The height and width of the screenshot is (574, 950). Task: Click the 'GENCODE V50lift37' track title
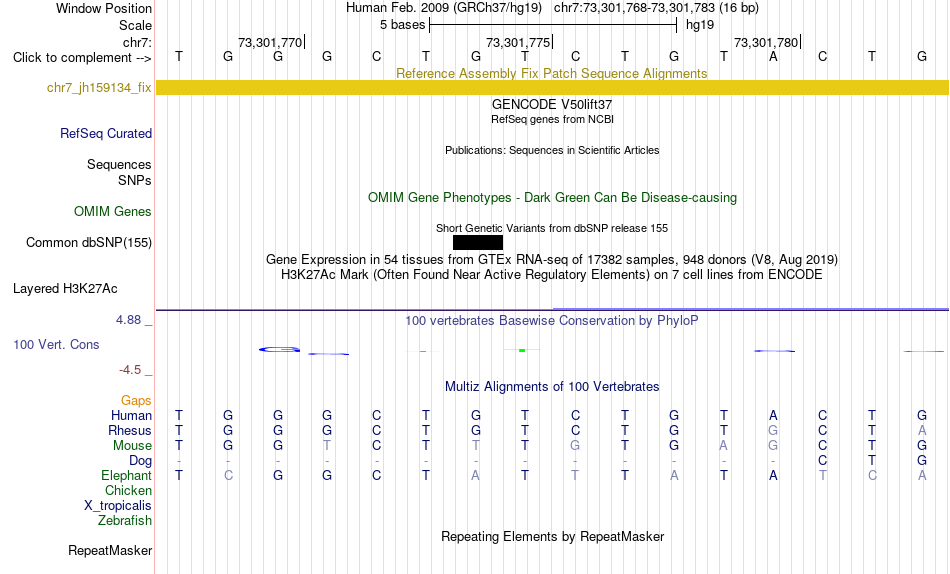552,104
